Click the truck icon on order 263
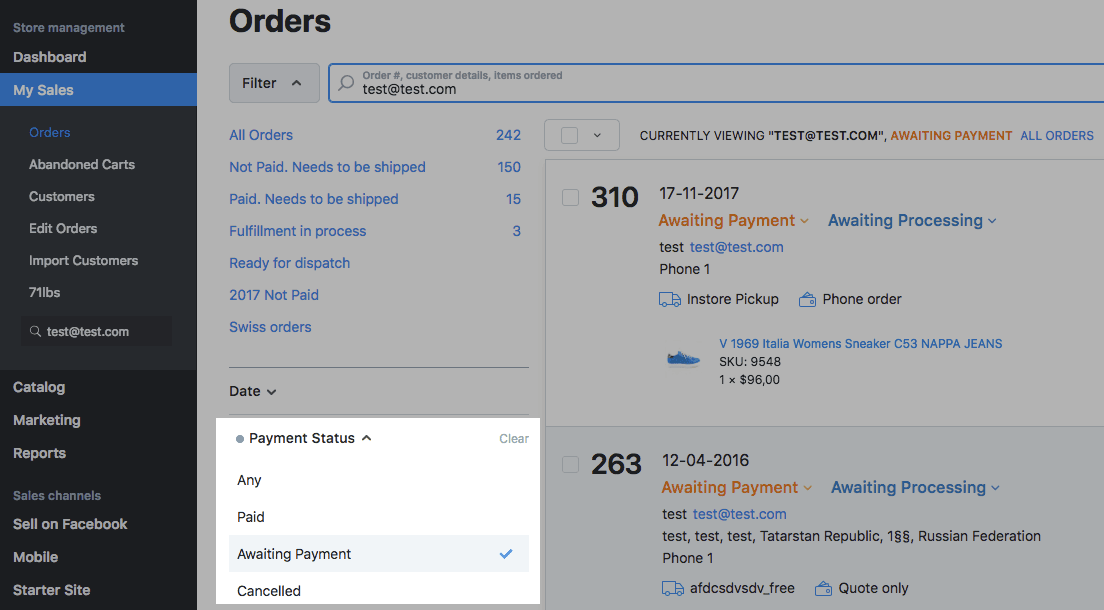 pyautogui.click(x=673, y=588)
